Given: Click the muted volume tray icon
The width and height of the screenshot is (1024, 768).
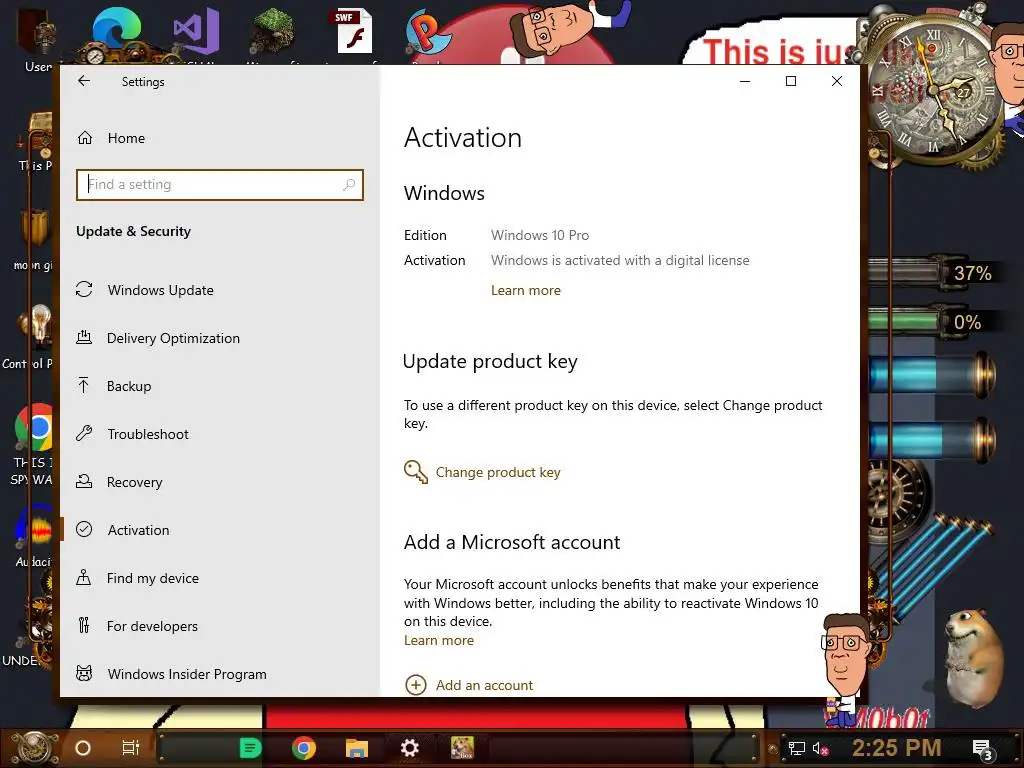Looking at the screenshot, I should click(x=821, y=748).
